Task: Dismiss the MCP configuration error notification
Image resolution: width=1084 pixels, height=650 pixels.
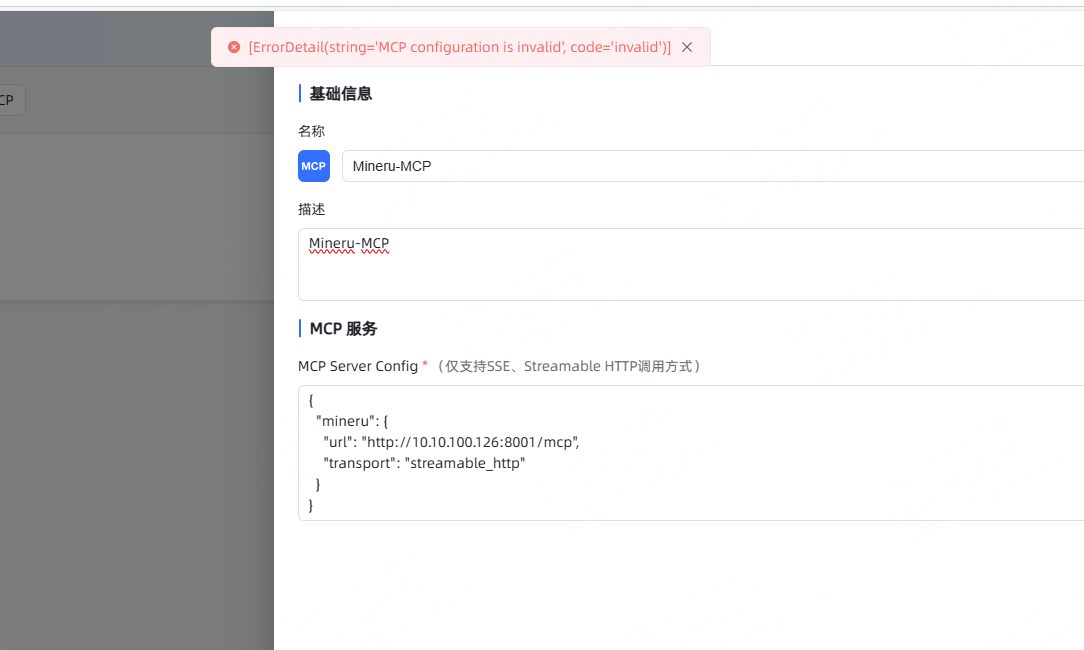Action: point(687,47)
